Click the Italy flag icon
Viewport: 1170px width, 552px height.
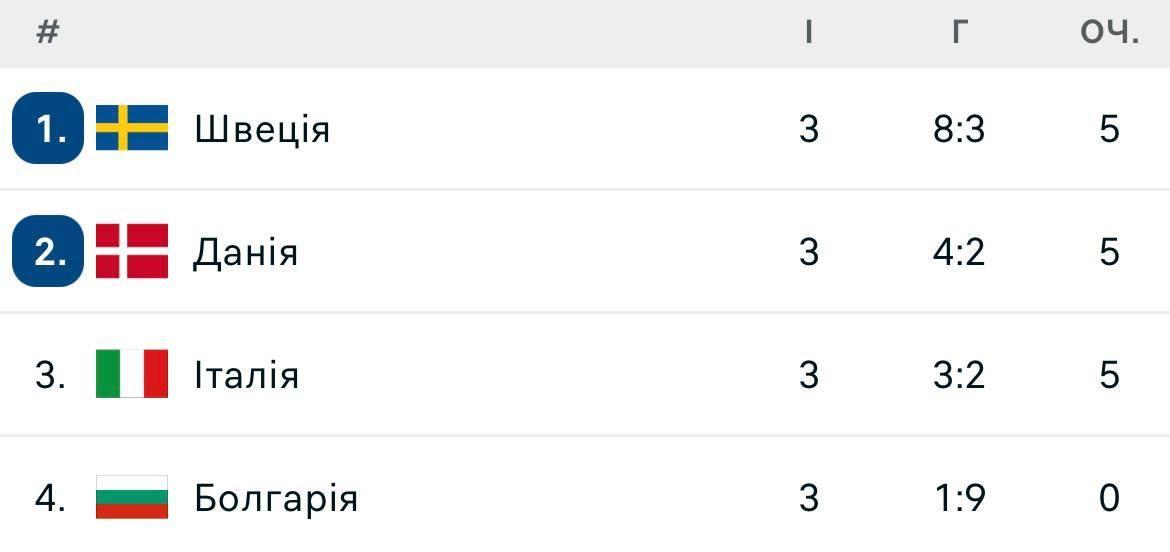click(132, 374)
